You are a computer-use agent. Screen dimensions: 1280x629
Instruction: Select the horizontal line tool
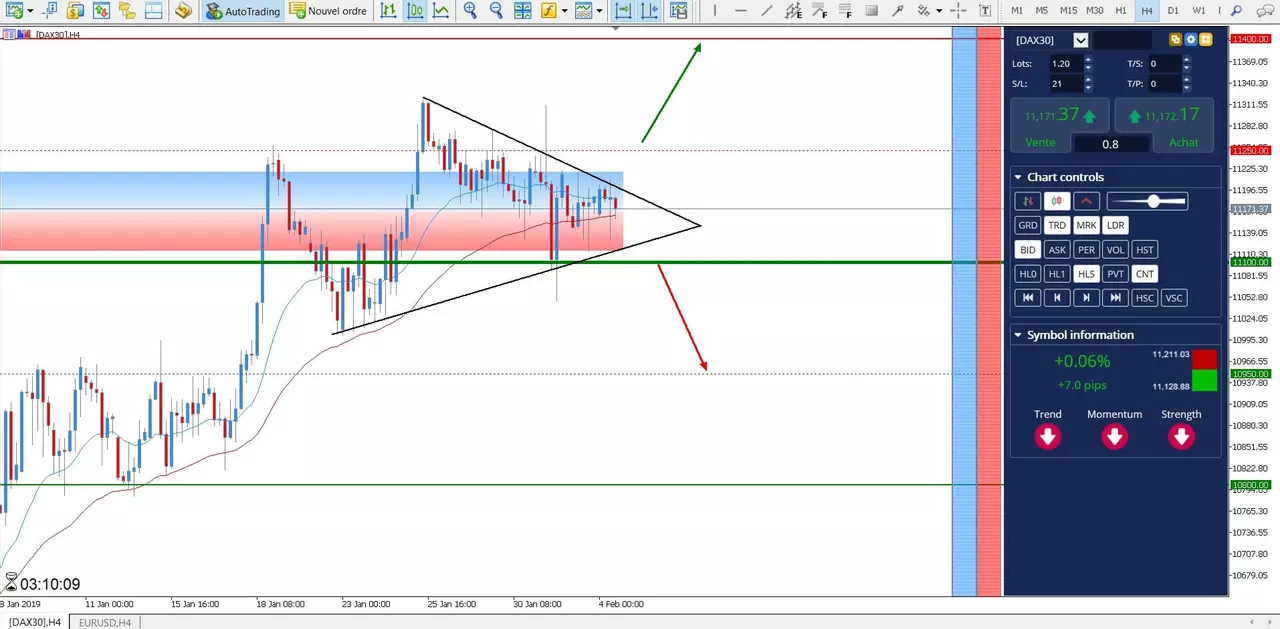click(x=741, y=11)
